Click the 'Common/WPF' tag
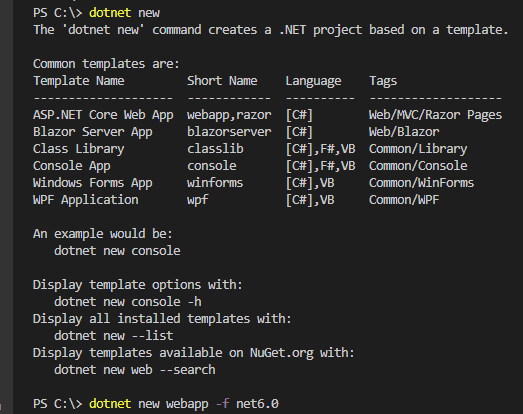The height and width of the screenshot is (414, 523). 404,200
